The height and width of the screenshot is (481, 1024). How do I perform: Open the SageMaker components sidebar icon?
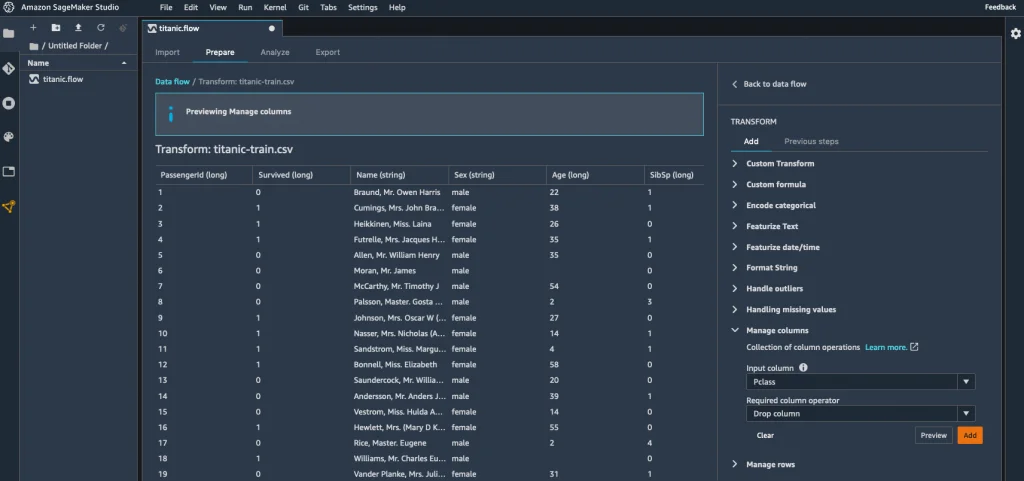[8, 207]
